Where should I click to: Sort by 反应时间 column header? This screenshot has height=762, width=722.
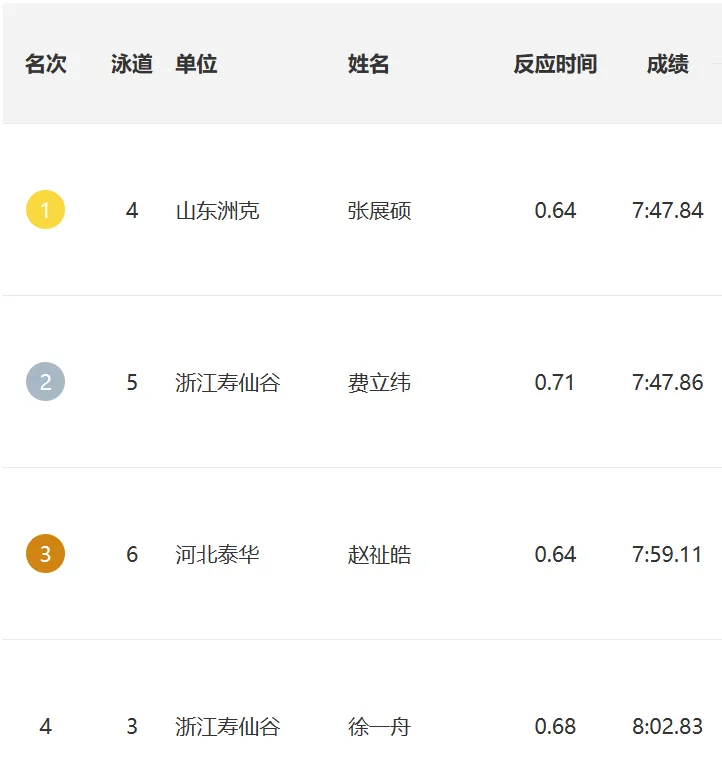click(555, 64)
